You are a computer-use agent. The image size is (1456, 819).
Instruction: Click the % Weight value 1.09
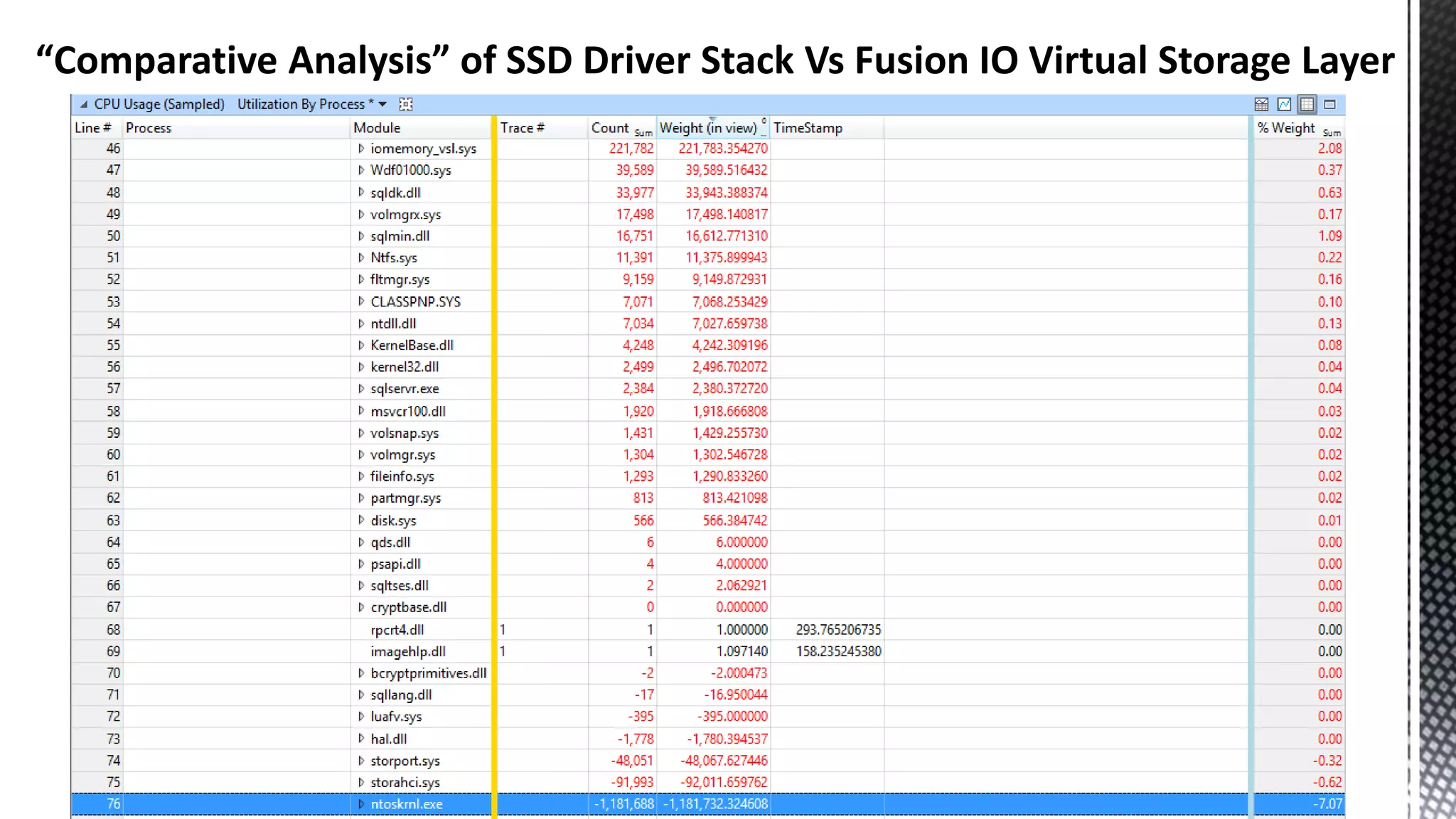(1329, 236)
